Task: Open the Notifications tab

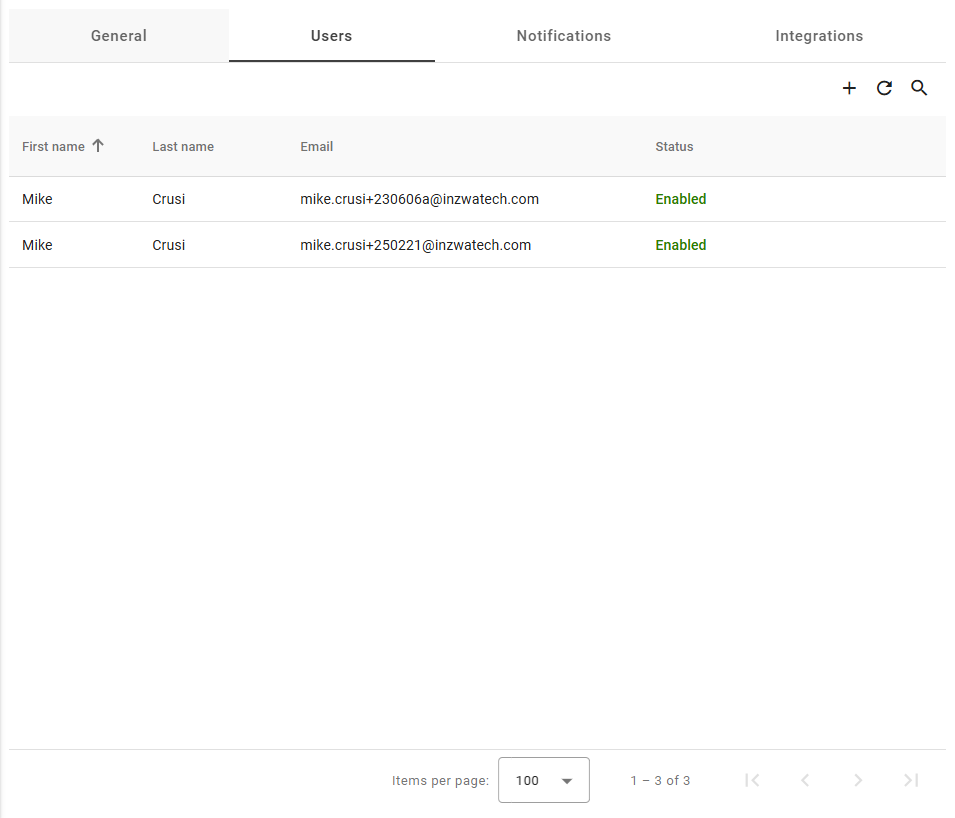Action: point(563,36)
